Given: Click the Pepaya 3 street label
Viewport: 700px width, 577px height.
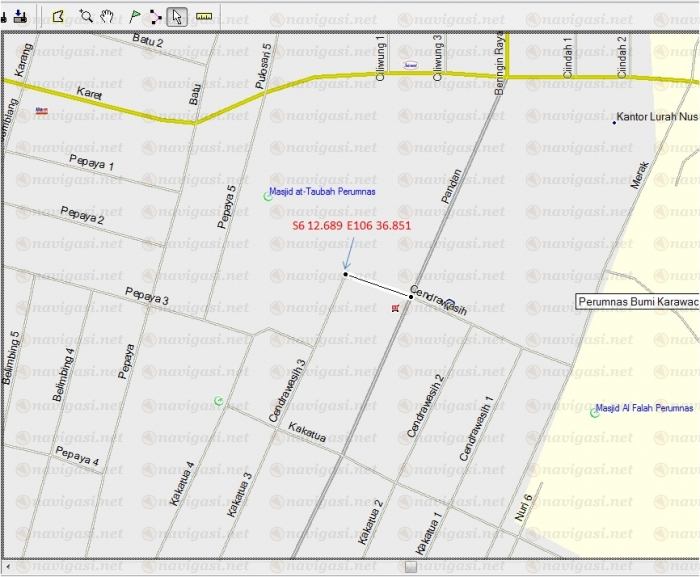Looking at the screenshot, I should [147, 296].
